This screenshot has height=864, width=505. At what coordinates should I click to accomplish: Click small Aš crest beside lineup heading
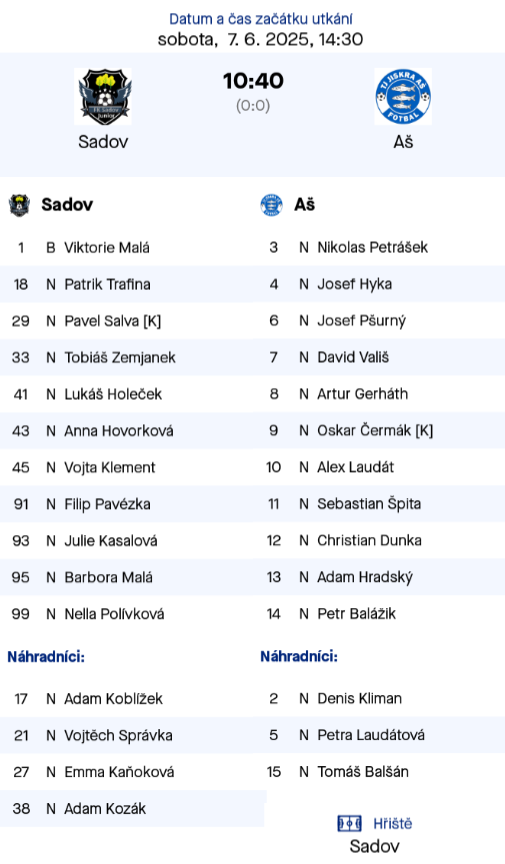271,205
